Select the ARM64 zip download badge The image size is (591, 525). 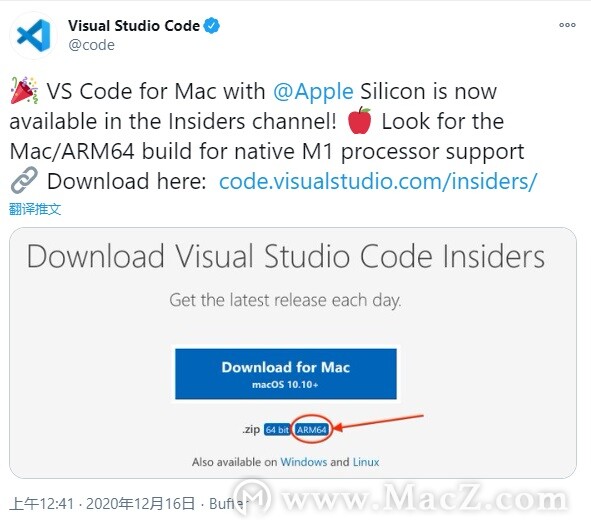[x=311, y=430]
